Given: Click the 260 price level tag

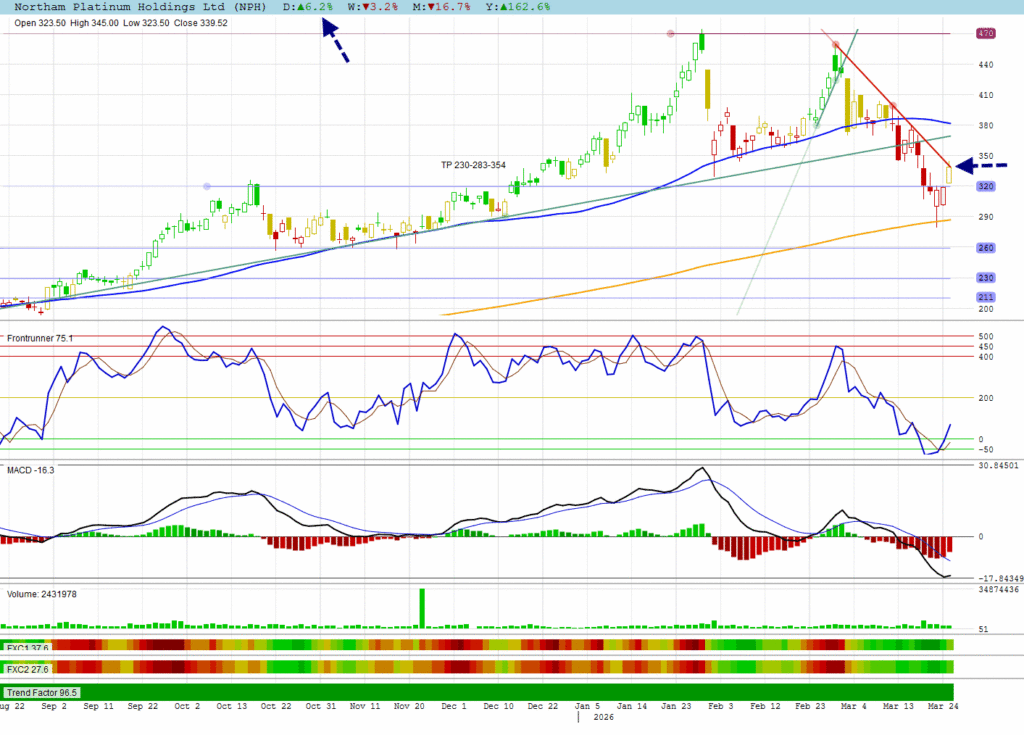Looking at the screenshot, I should pos(985,248).
